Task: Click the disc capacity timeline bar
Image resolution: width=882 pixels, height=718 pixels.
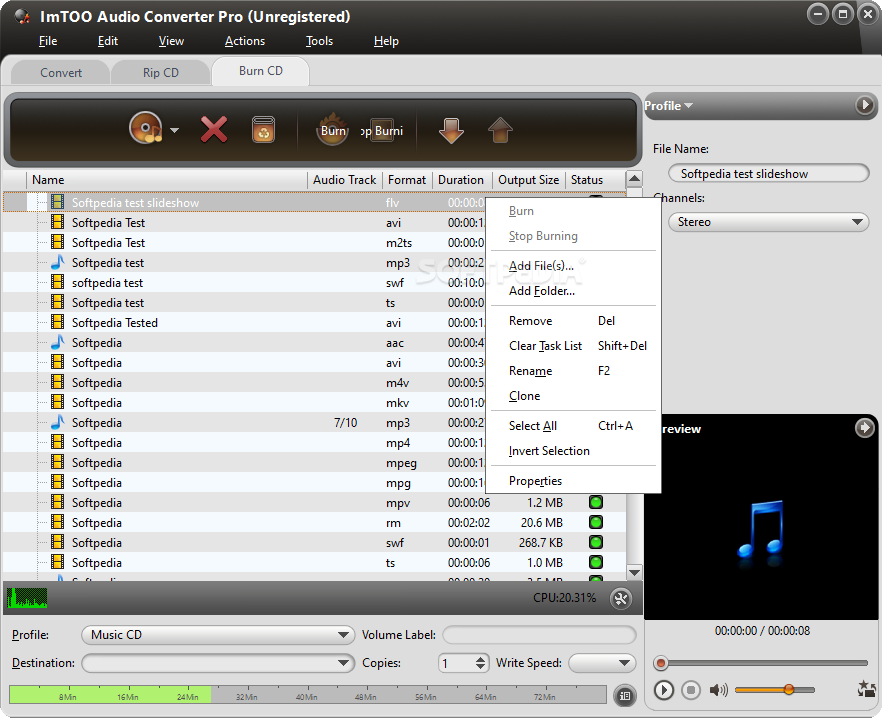Action: click(308, 694)
